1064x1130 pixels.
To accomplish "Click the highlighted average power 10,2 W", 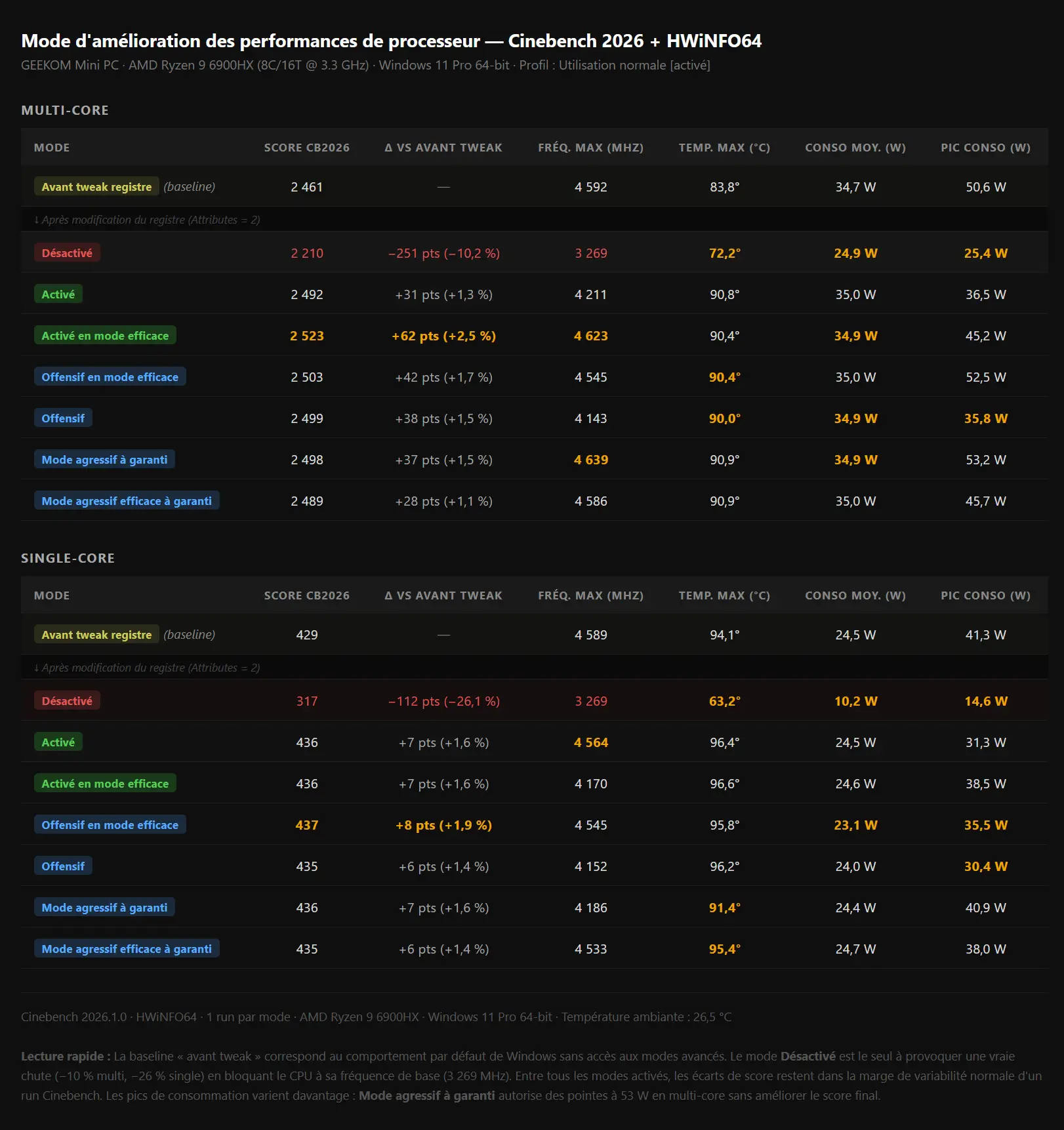I will 855,701.
